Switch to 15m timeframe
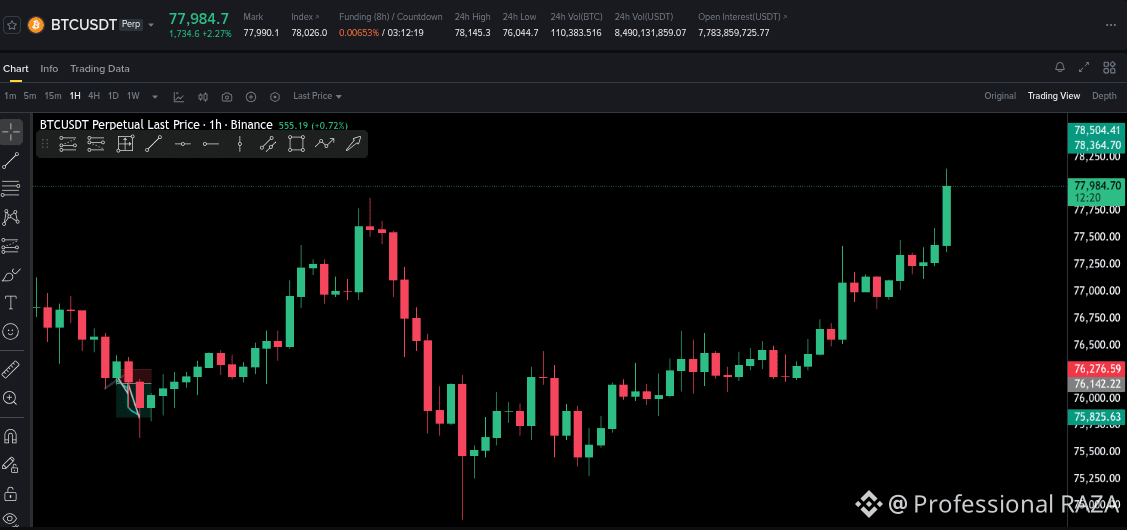 52,96
